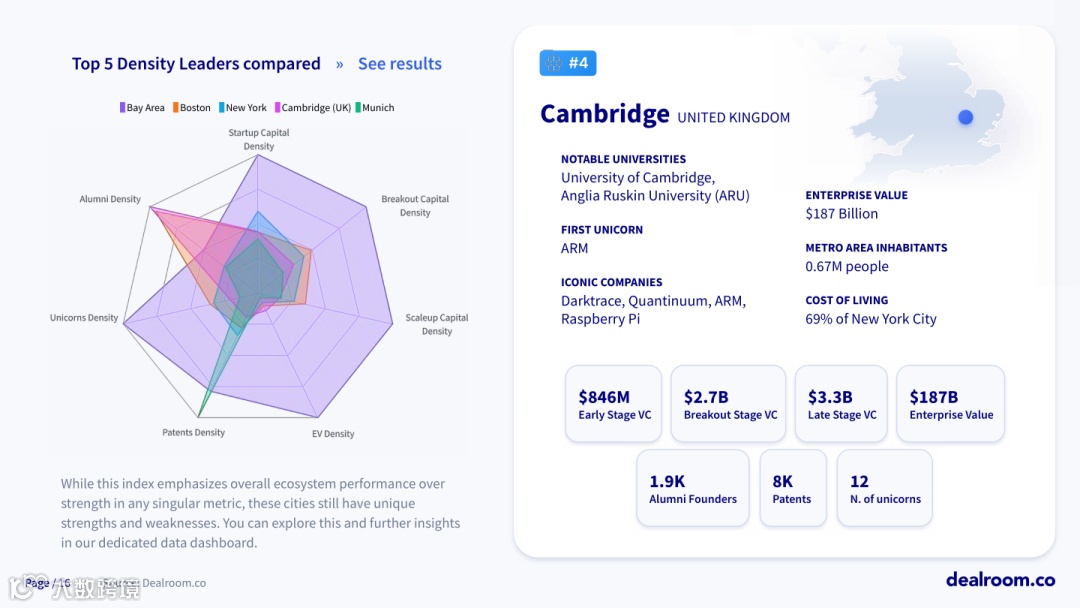The image size is (1080, 608).
Task: Click the Startup Capital Density axis label
Action: (x=258, y=139)
